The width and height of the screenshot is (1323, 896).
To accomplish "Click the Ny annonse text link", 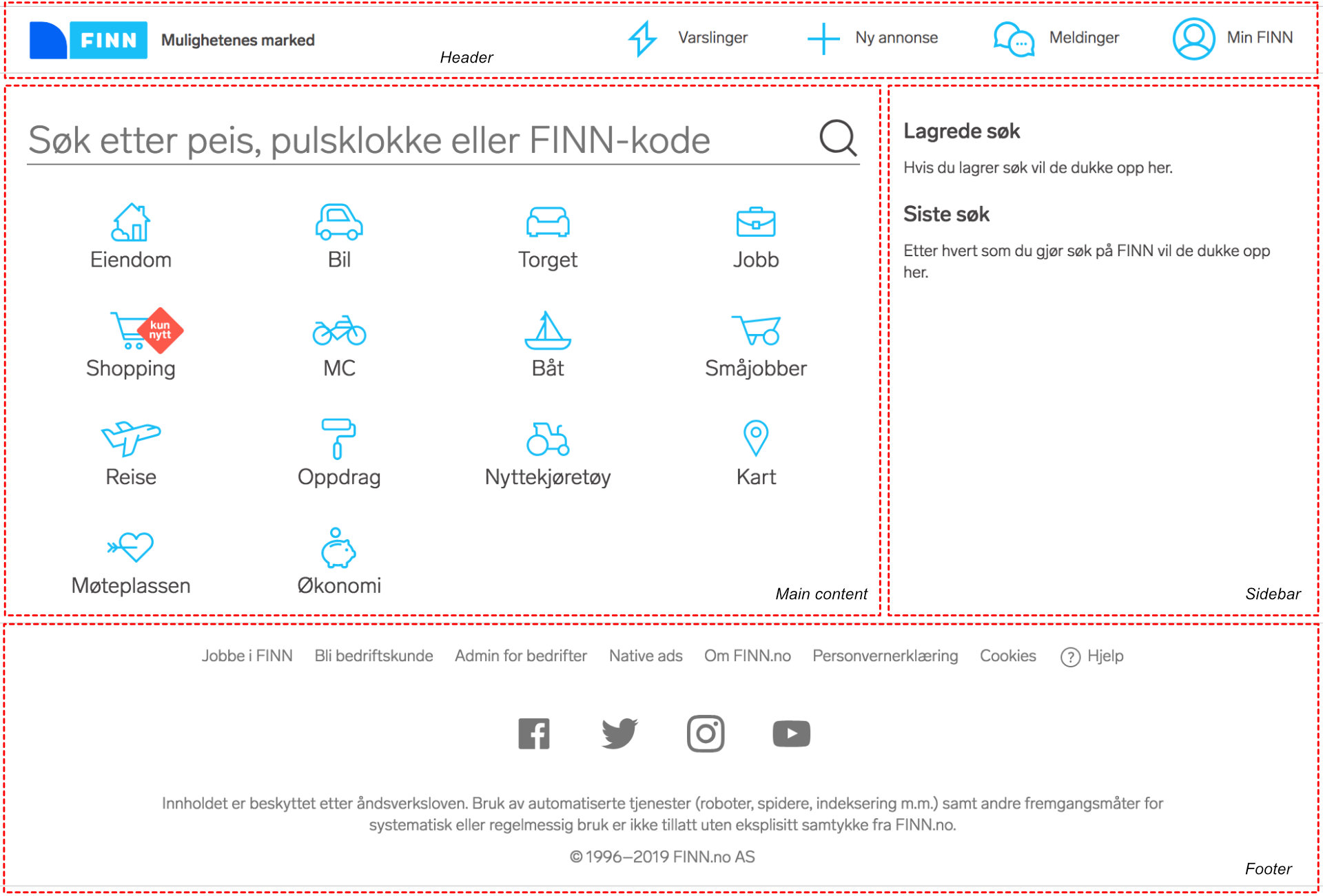I will pyautogui.click(x=896, y=38).
